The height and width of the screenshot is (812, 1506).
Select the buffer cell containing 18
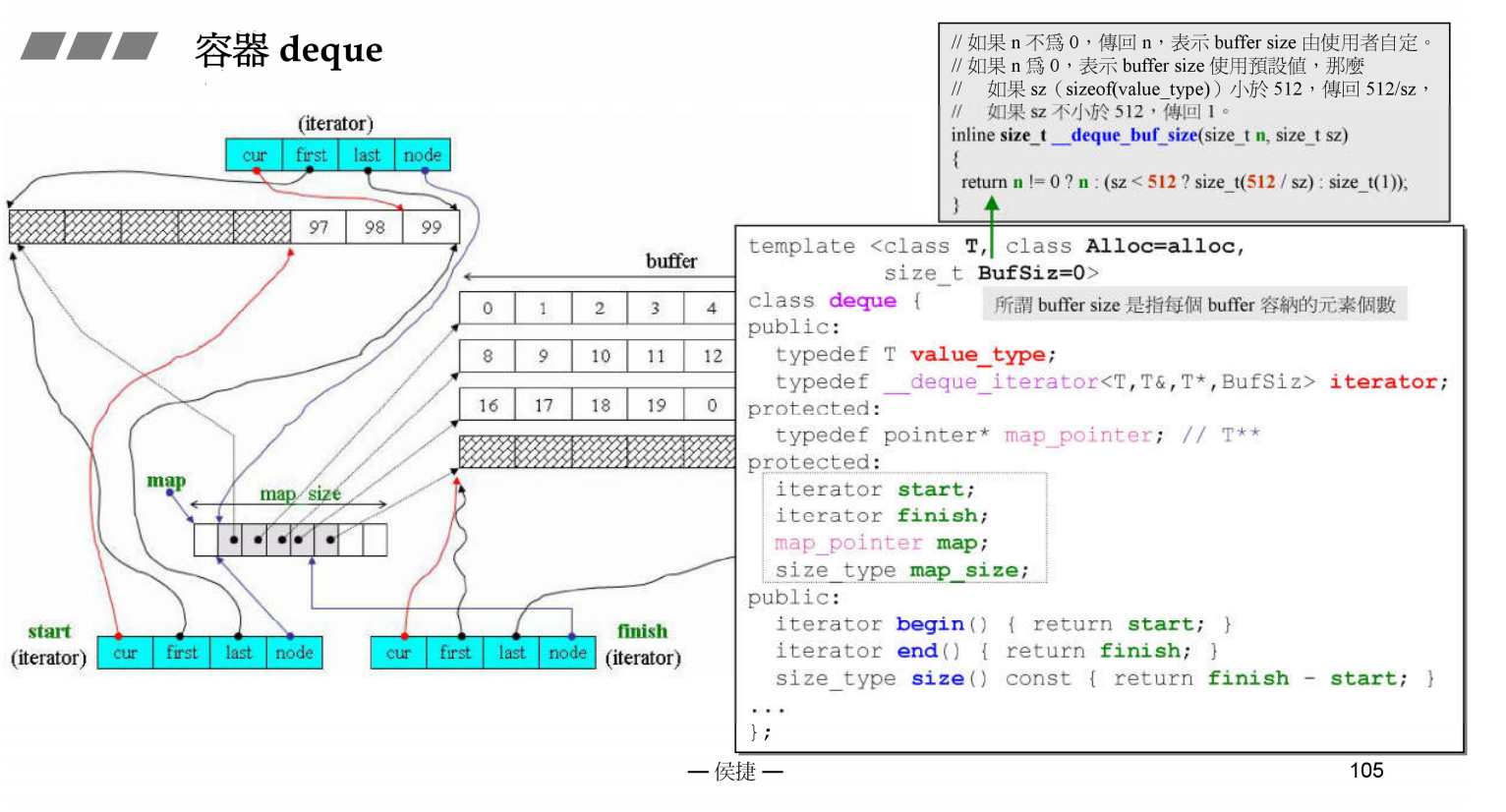600,405
